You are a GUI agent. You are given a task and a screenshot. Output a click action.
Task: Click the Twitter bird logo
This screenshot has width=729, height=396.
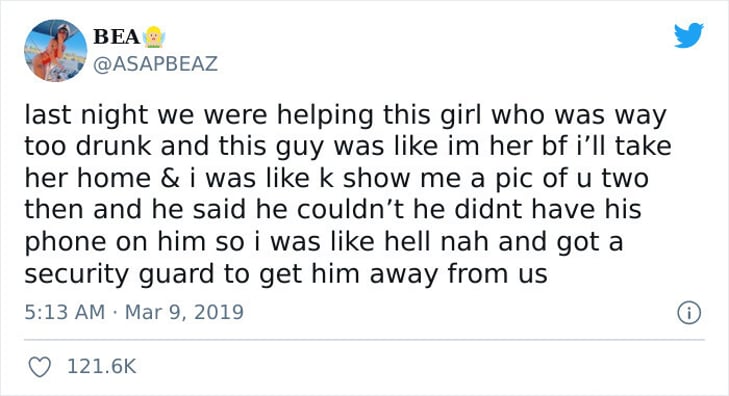[689, 35]
